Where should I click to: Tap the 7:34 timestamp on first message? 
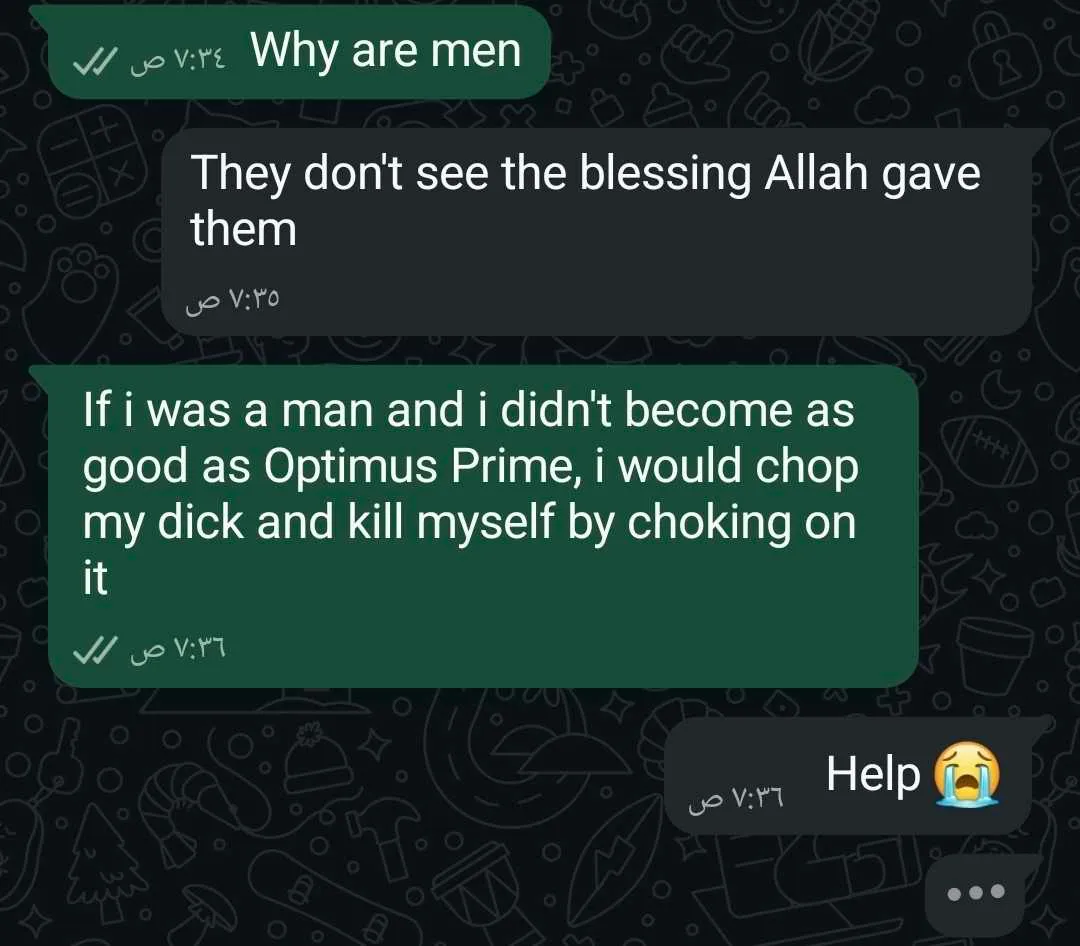[x=178, y=62]
